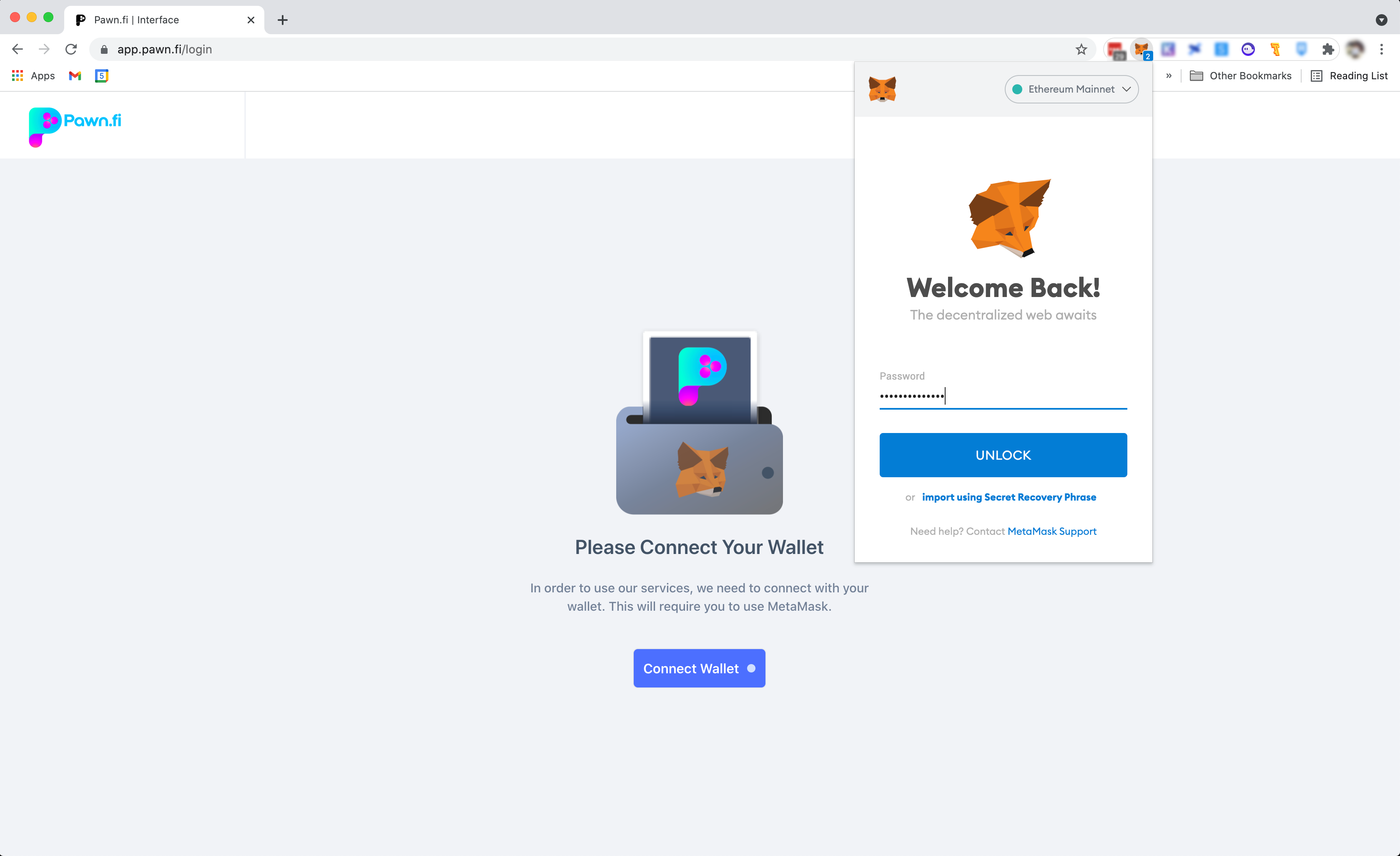Expand the Ethereum Mainnet network dropdown
The image size is (1400, 856).
click(x=1071, y=89)
